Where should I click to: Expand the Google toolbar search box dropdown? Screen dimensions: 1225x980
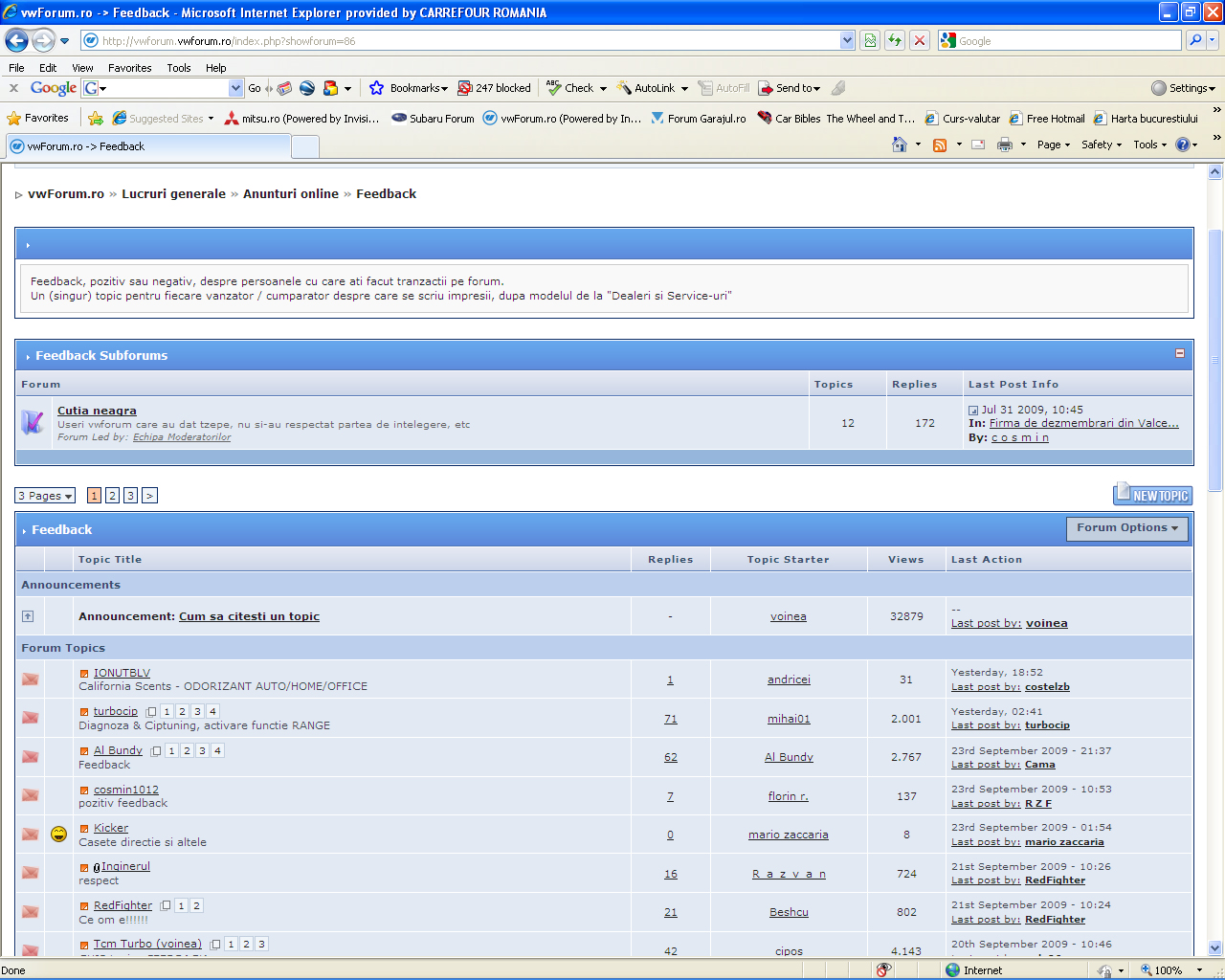(236, 88)
